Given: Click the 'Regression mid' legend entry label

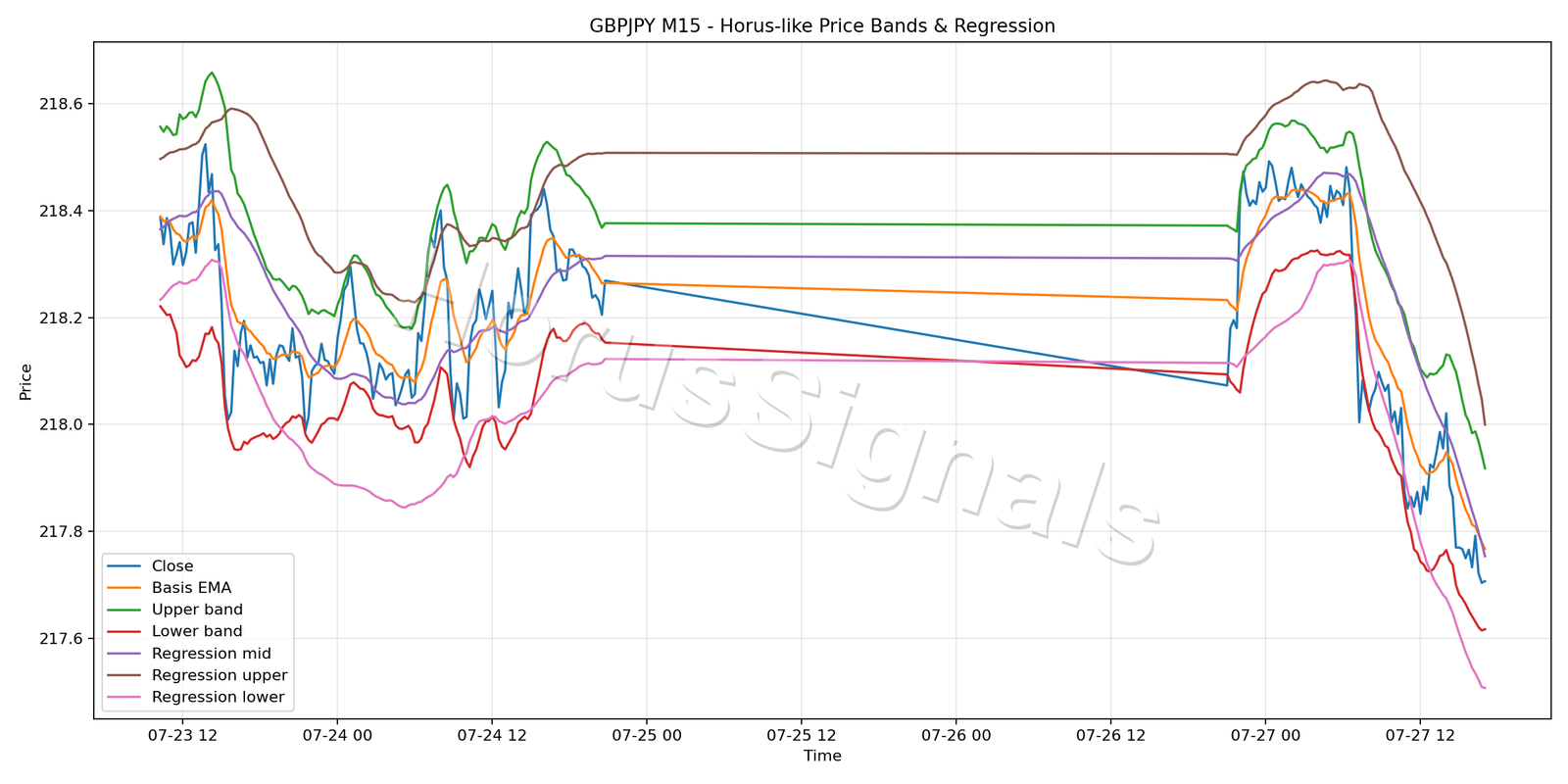Looking at the screenshot, I should pos(212,654).
